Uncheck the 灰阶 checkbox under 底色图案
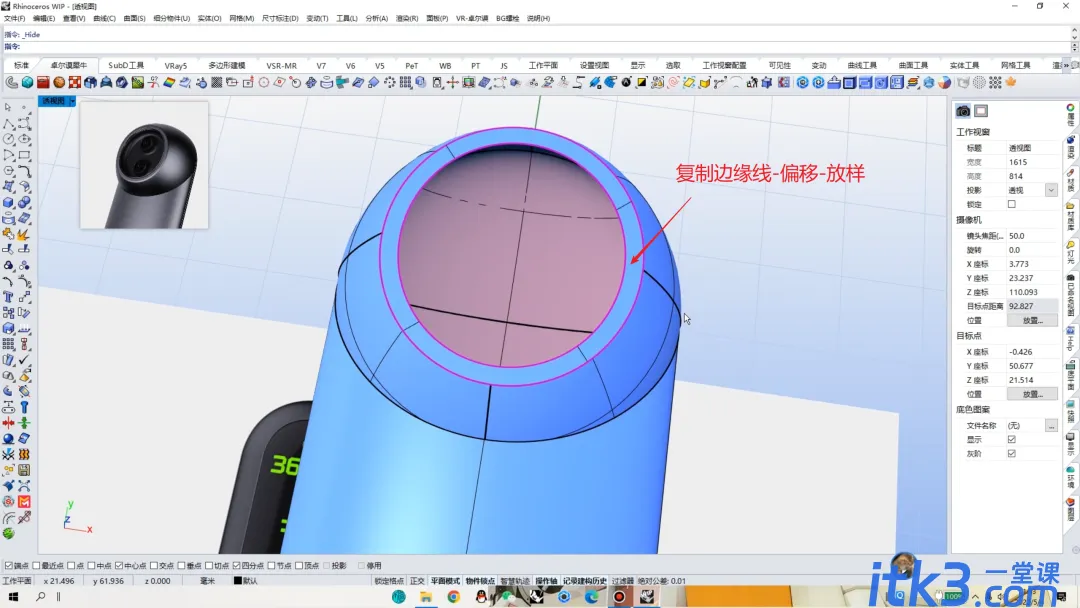This screenshot has width=1080, height=608. click(x=1011, y=454)
